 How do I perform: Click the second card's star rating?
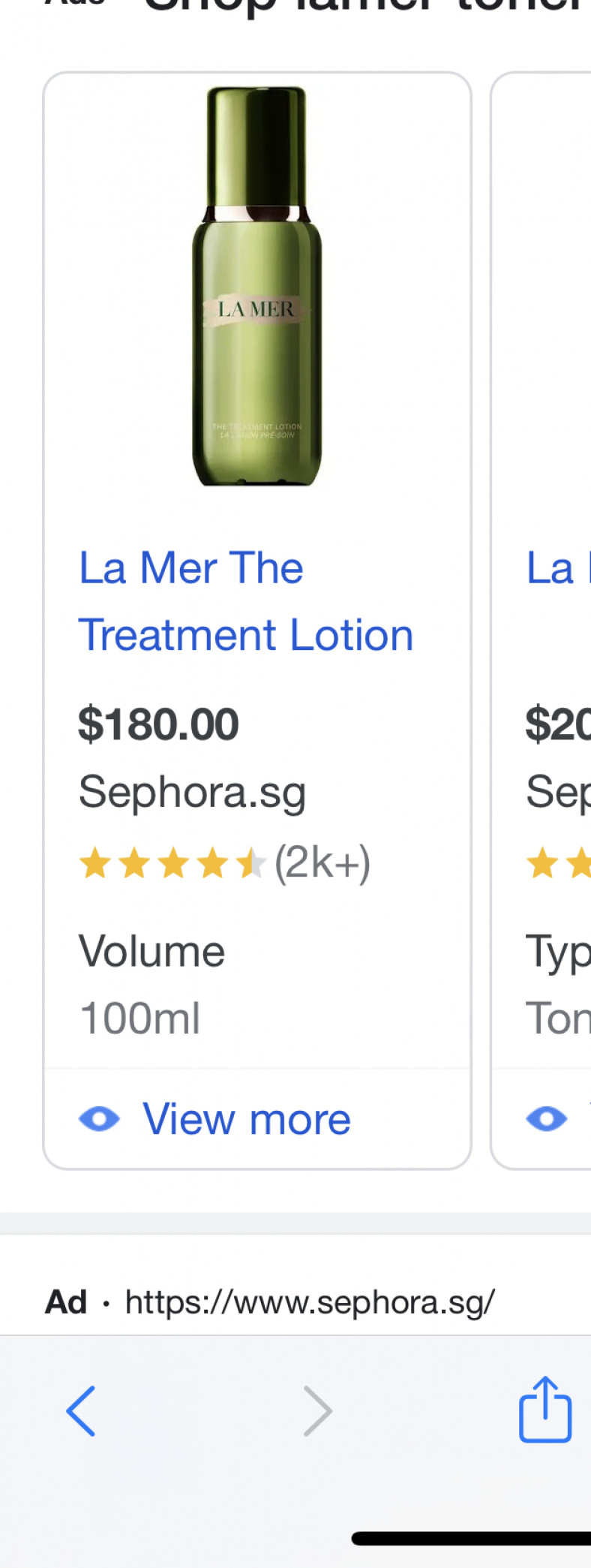pyautogui.click(x=559, y=862)
